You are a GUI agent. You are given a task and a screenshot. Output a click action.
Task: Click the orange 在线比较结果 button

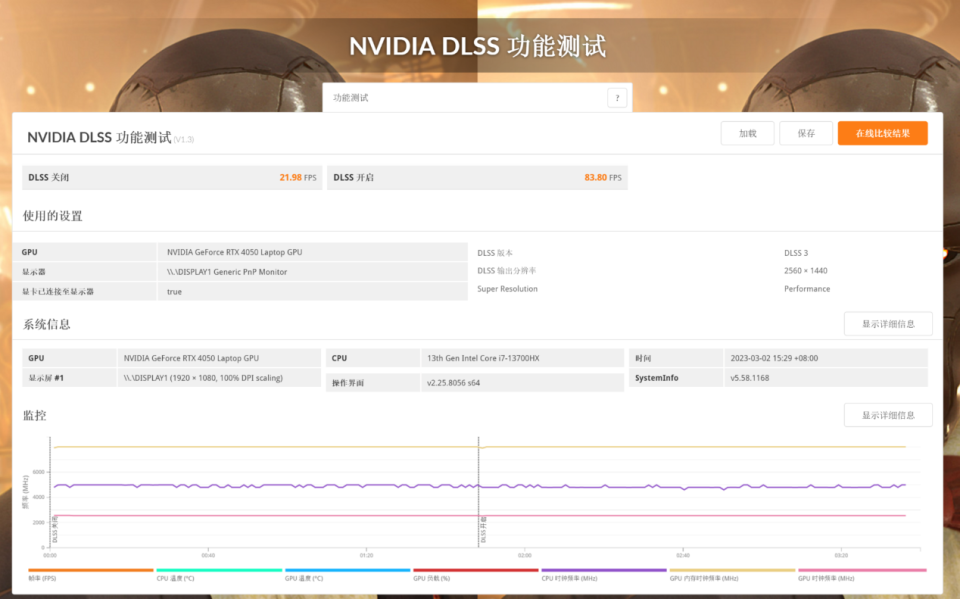click(x=882, y=133)
